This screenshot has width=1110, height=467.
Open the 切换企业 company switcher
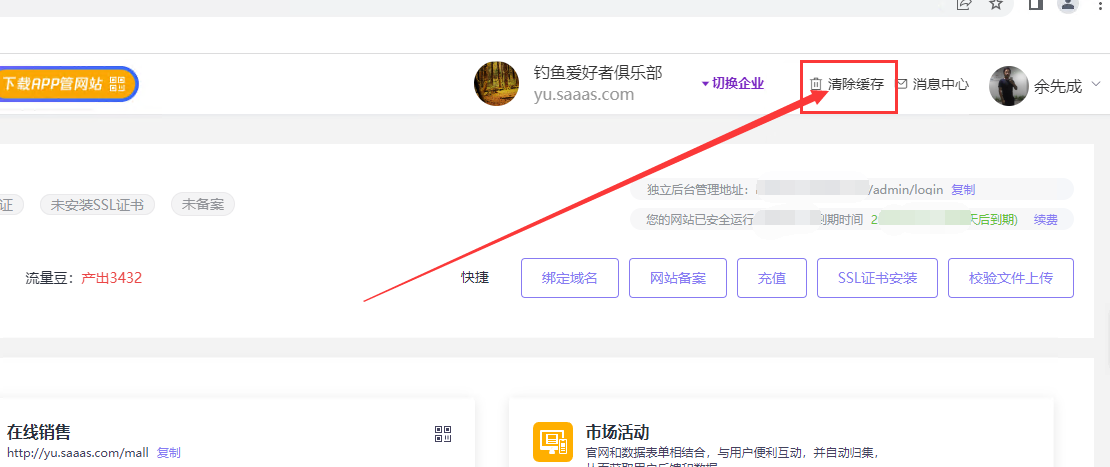[x=733, y=83]
